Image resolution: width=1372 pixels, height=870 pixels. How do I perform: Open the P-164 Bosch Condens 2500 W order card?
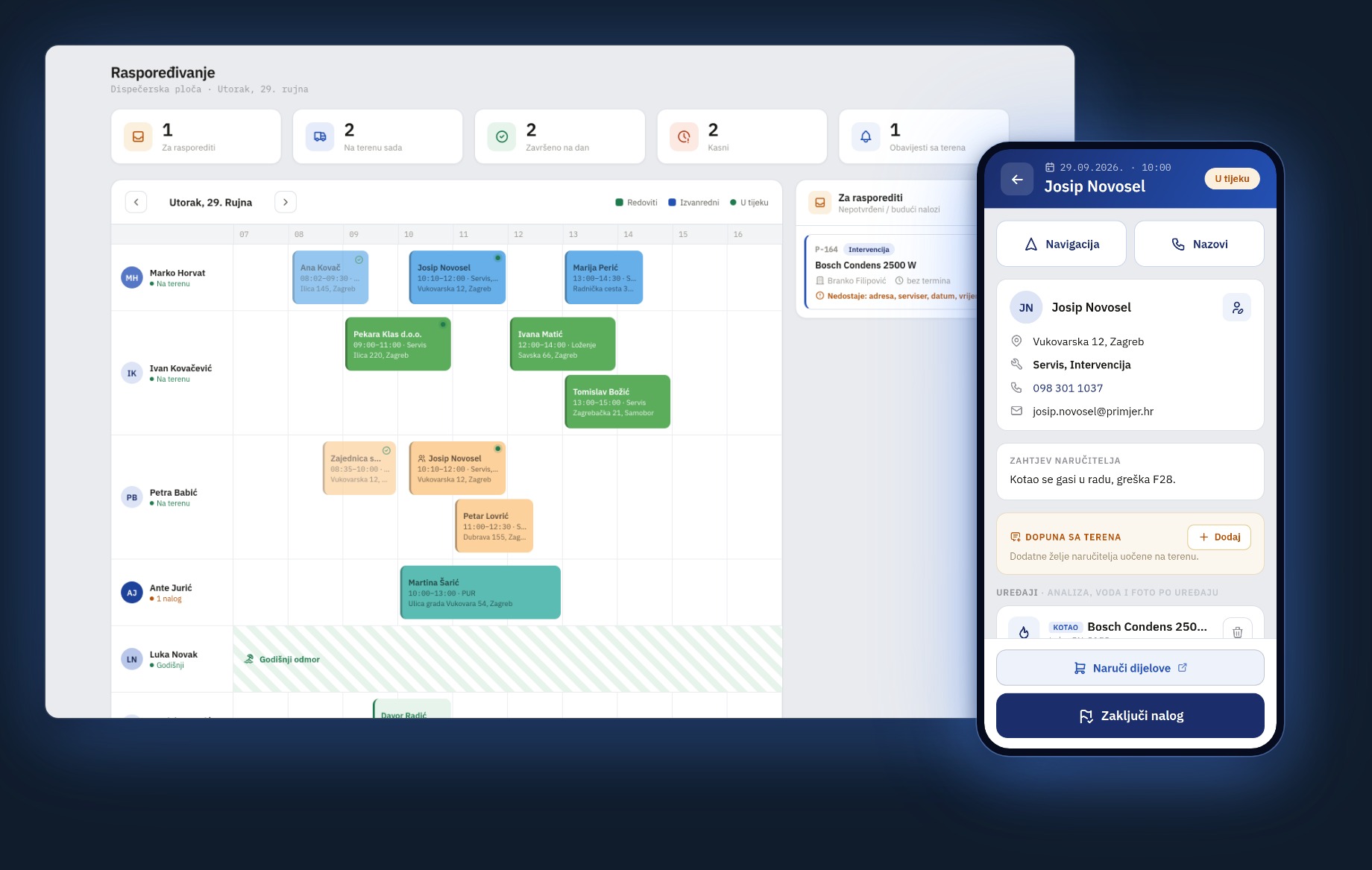(891, 272)
